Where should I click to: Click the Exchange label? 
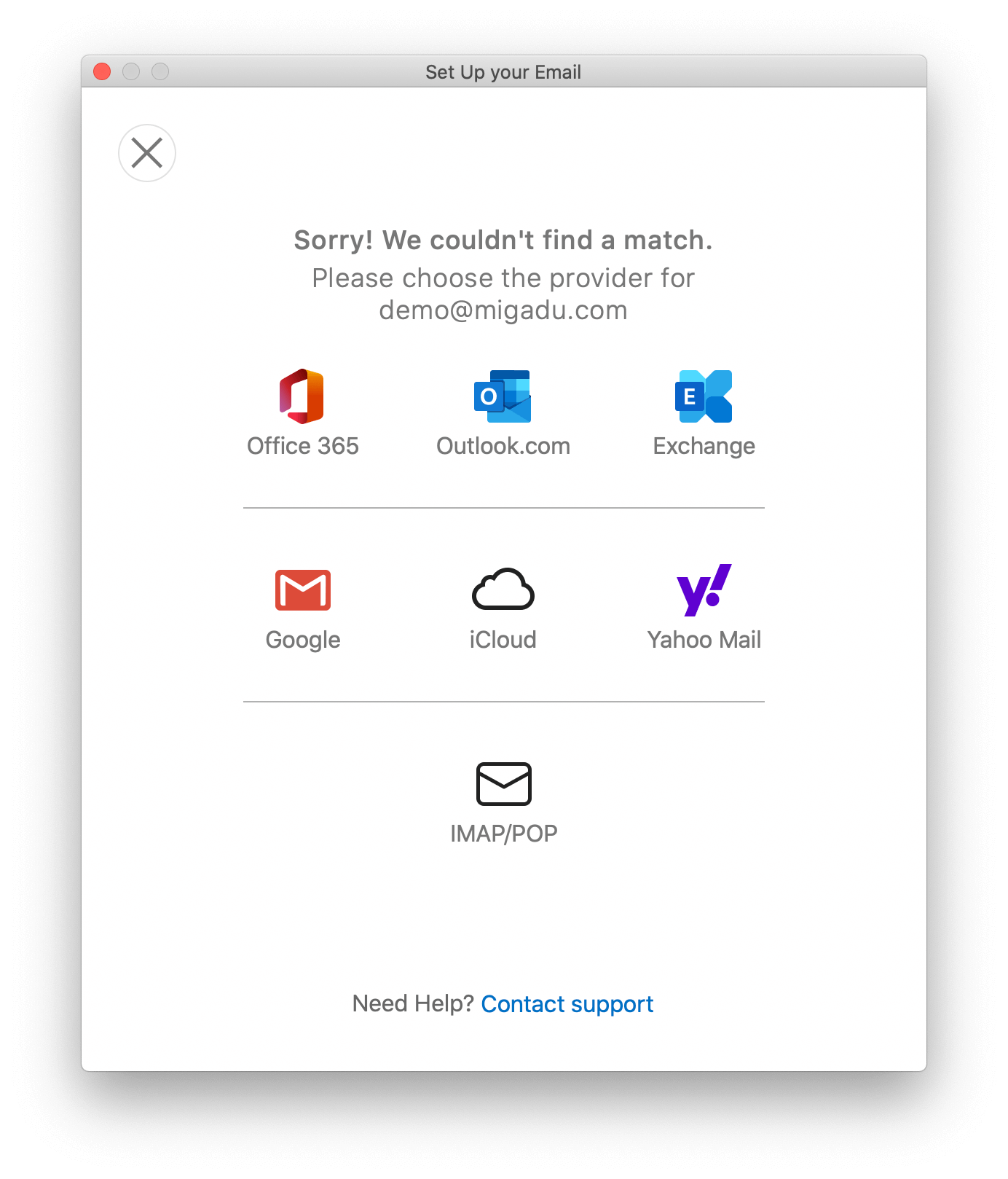(x=704, y=446)
